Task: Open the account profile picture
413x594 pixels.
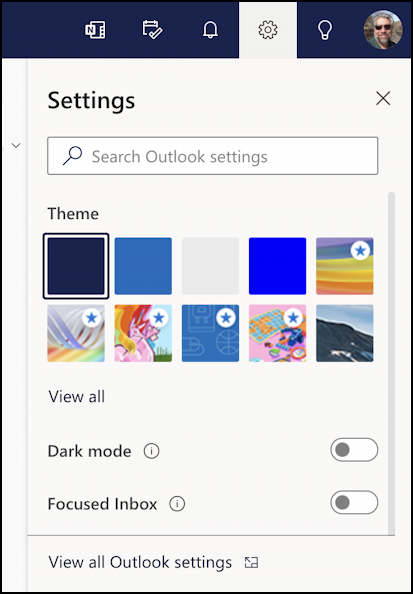Action: pos(383,30)
